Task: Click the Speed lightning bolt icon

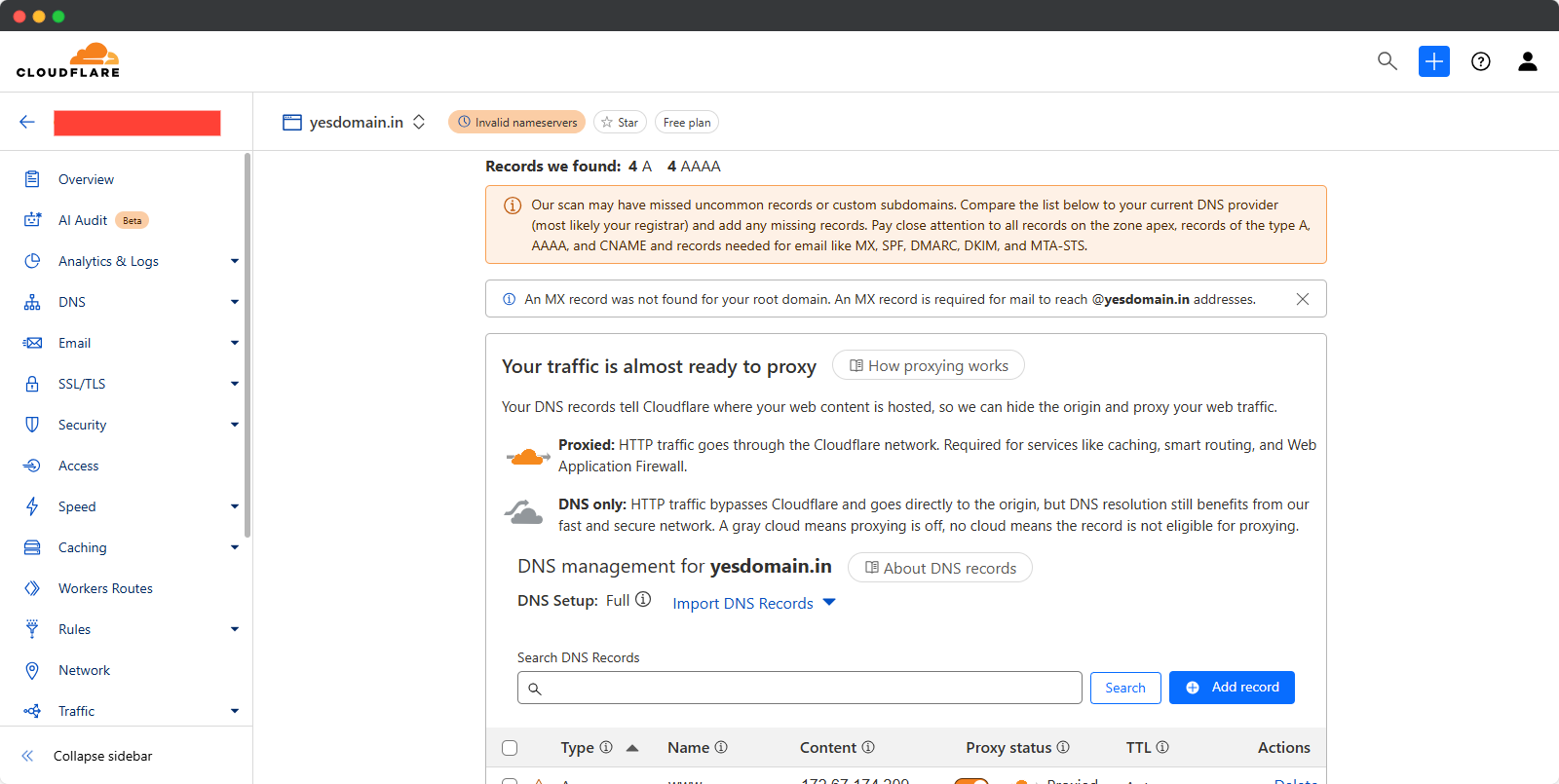Action: click(32, 506)
